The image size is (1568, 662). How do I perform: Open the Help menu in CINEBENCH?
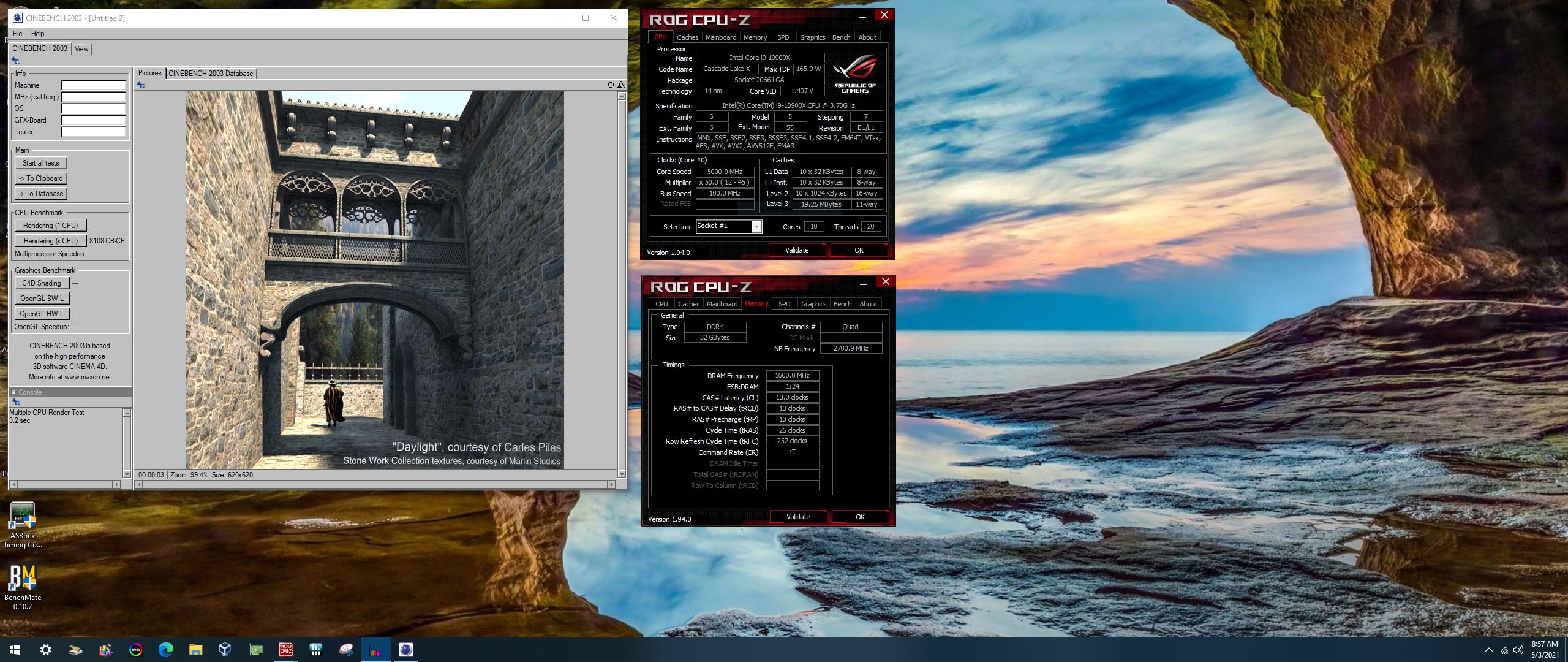[x=37, y=34]
